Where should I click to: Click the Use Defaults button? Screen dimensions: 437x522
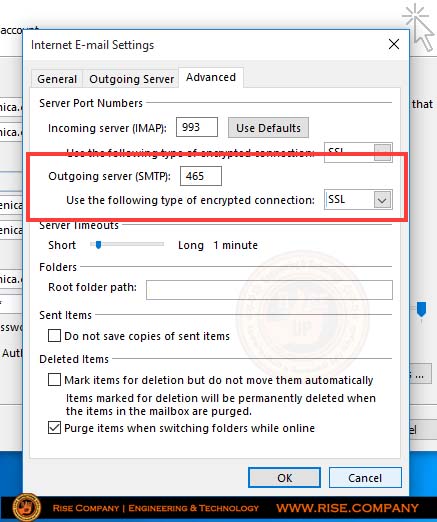coord(268,128)
